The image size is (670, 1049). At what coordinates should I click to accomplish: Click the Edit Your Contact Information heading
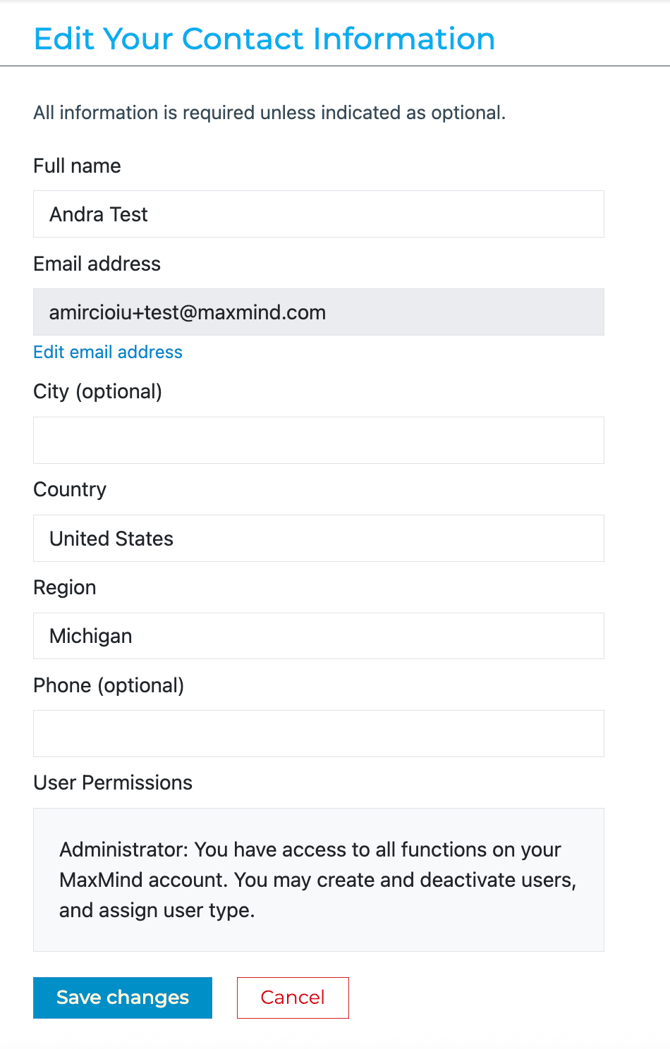(264, 38)
